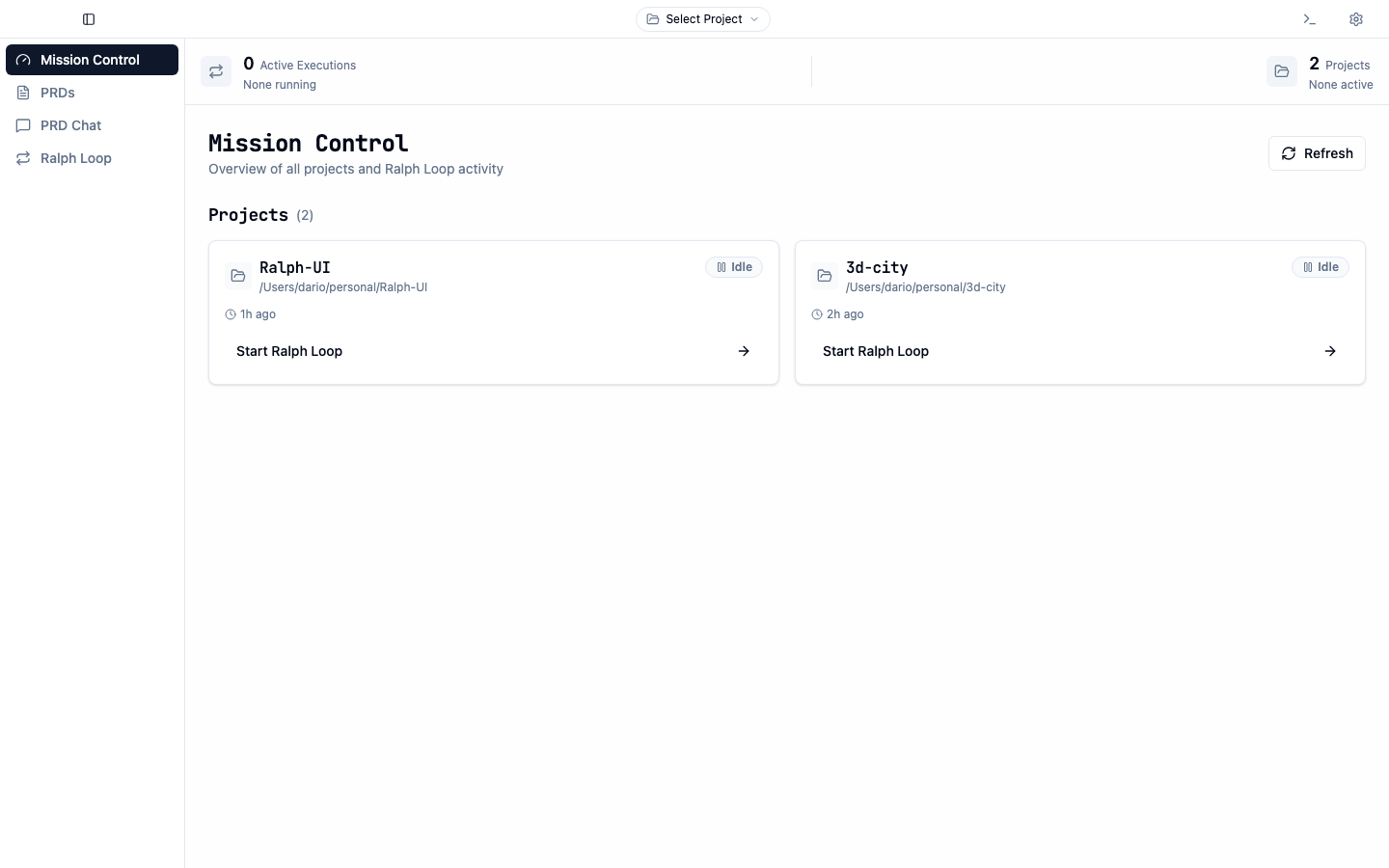Click the Ralph Loop repeat-arrows icon

[23, 158]
